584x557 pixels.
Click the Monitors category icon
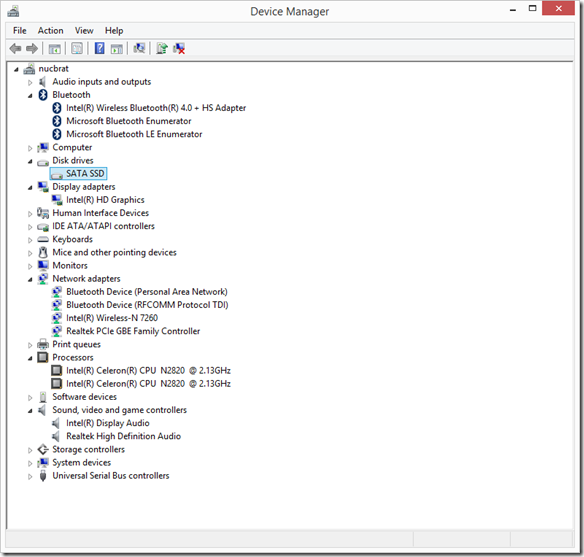(x=43, y=265)
